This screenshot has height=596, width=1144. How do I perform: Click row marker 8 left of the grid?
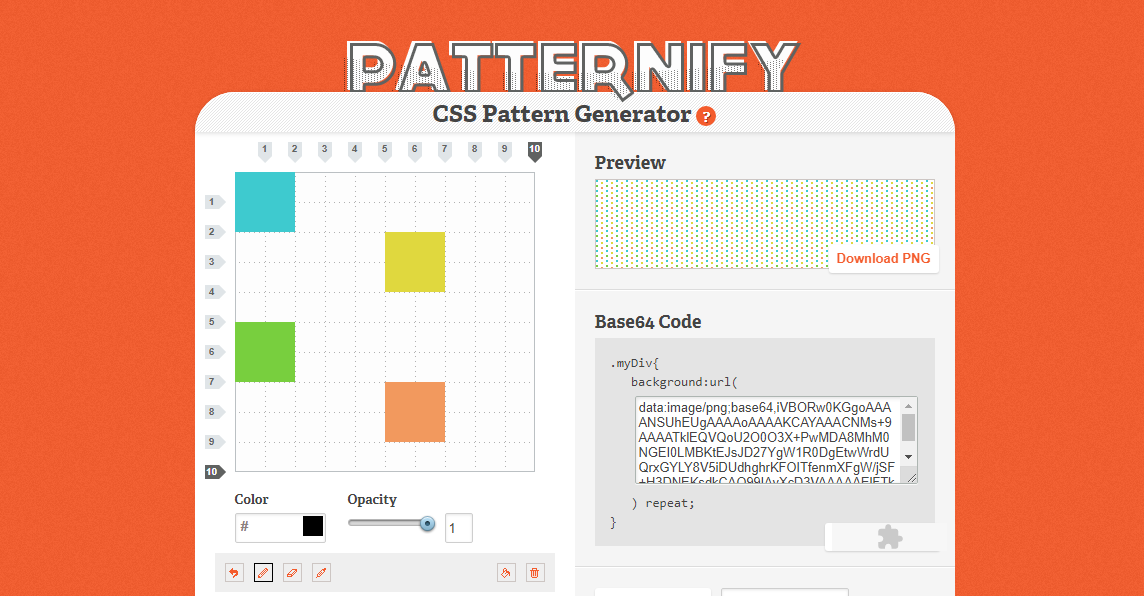click(x=214, y=411)
